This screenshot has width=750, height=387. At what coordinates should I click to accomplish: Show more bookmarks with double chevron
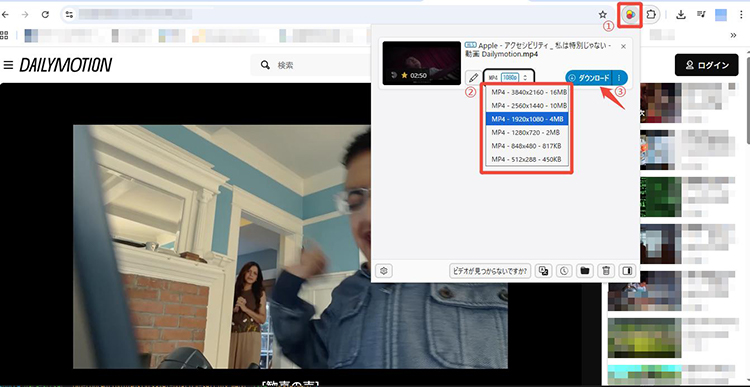point(733,35)
